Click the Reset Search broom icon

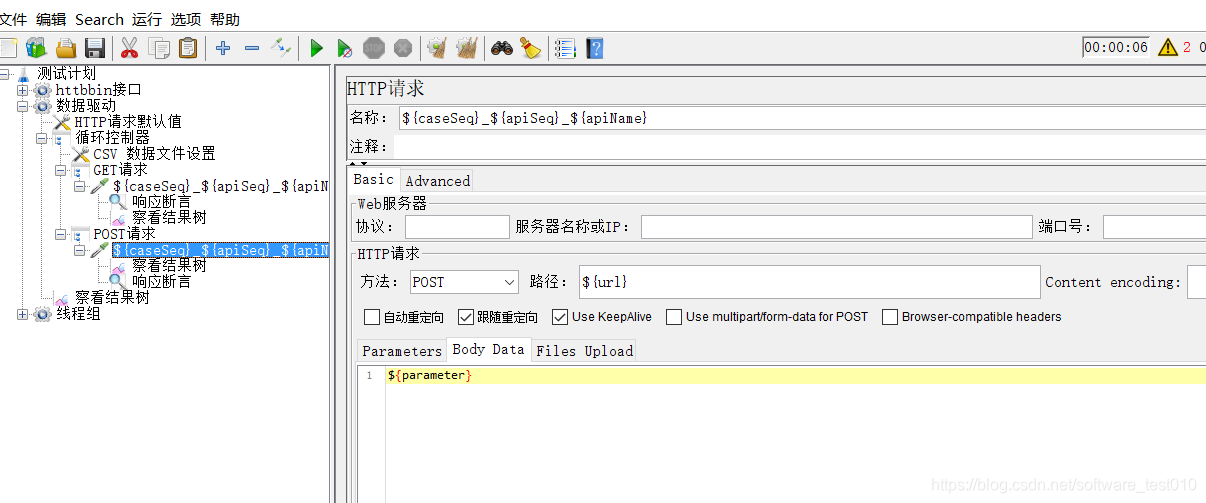click(530, 47)
